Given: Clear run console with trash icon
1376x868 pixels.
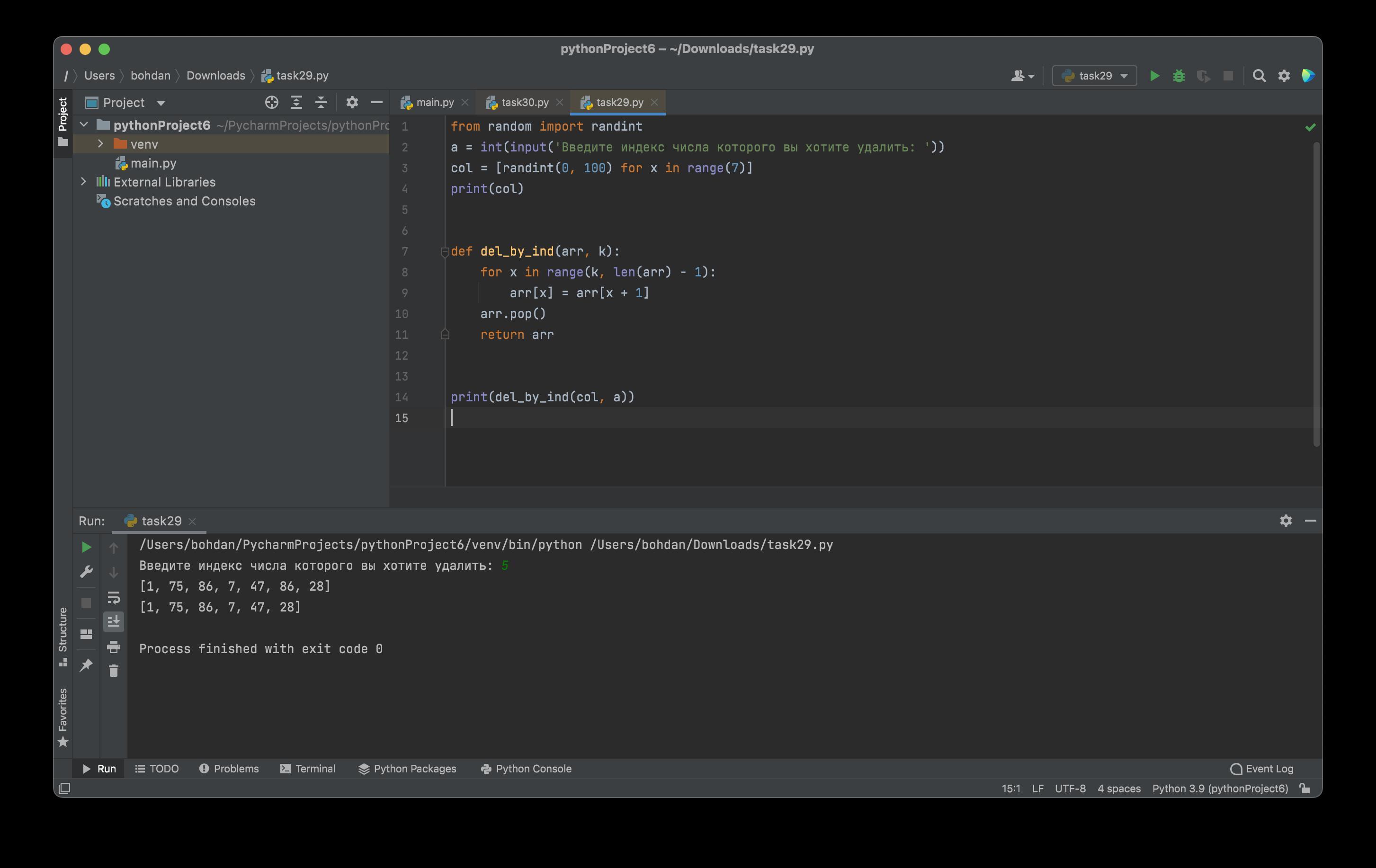Looking at the screenshot, I should [113, 671].
